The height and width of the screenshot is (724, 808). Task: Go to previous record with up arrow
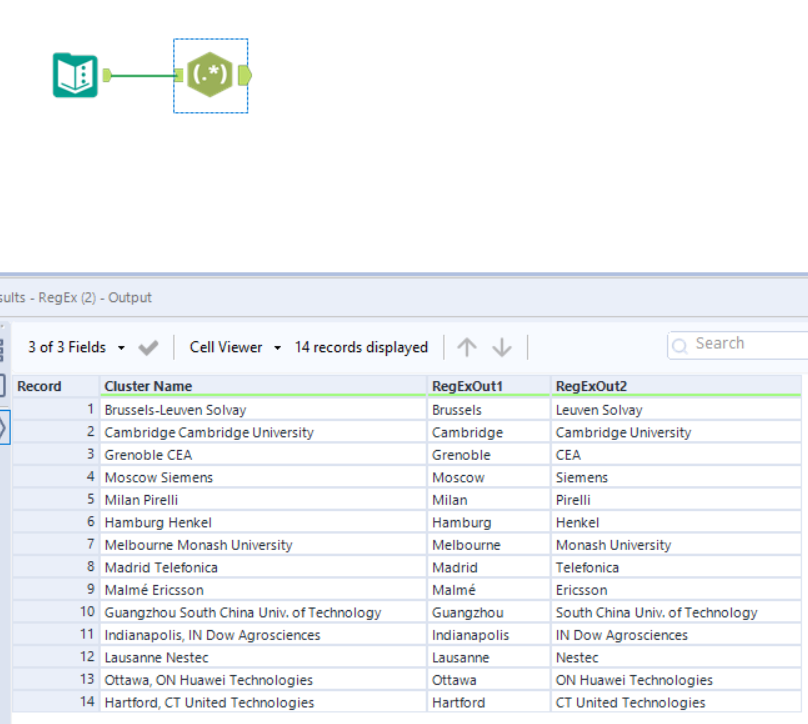(467, 347)
